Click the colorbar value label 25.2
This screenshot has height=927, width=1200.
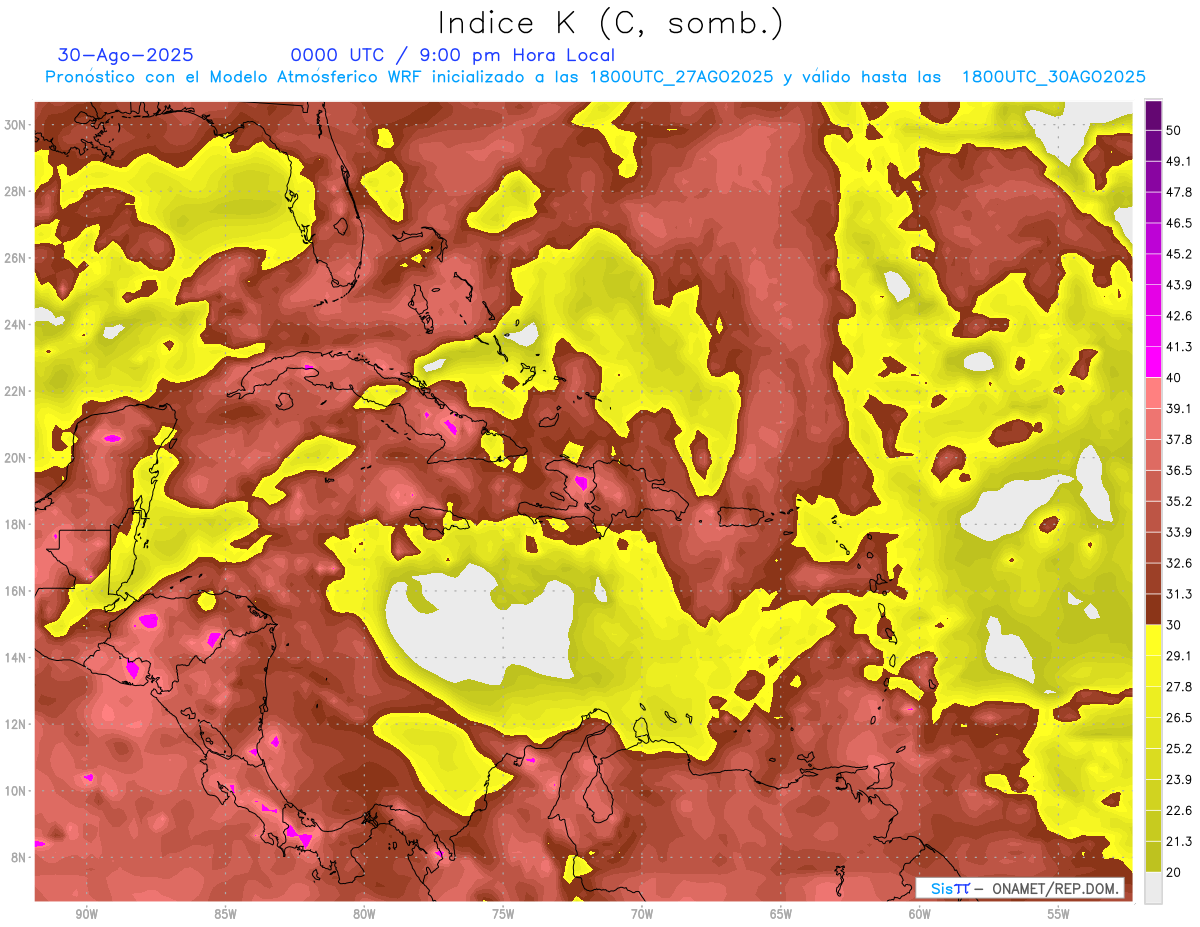[1179, 749]
